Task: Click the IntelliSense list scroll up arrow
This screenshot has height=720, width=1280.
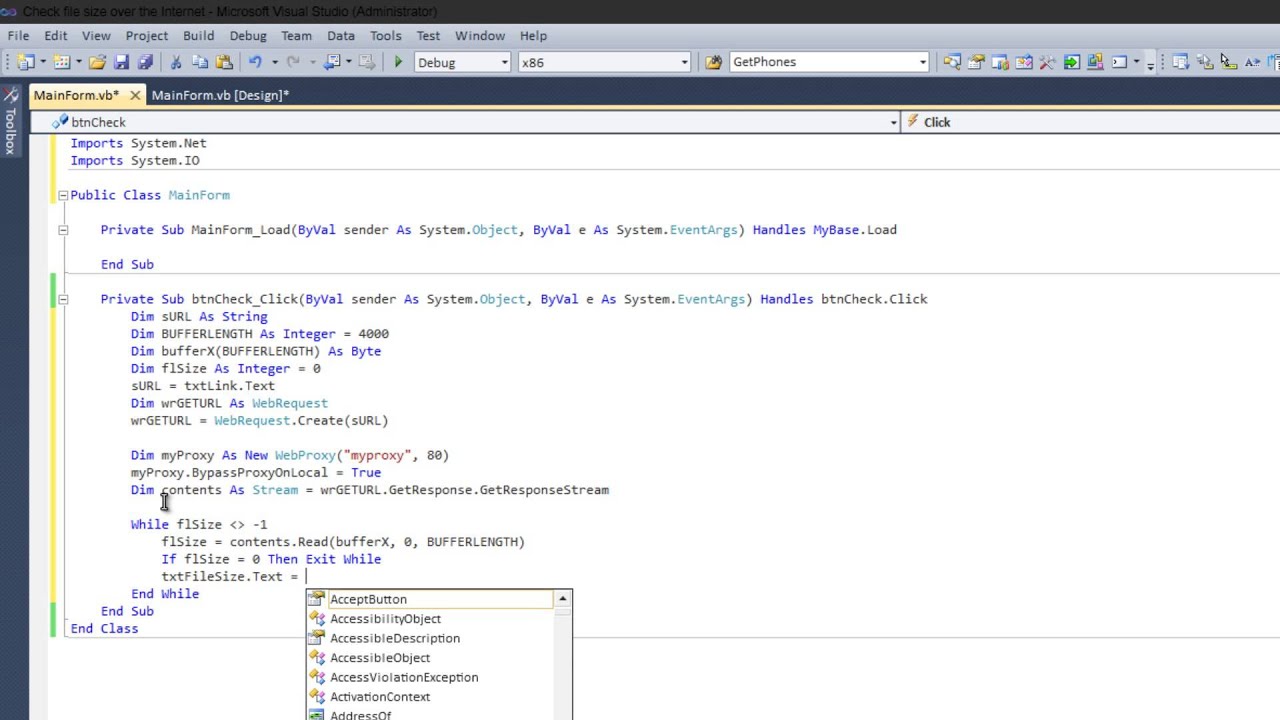Action: pos(563,599)
